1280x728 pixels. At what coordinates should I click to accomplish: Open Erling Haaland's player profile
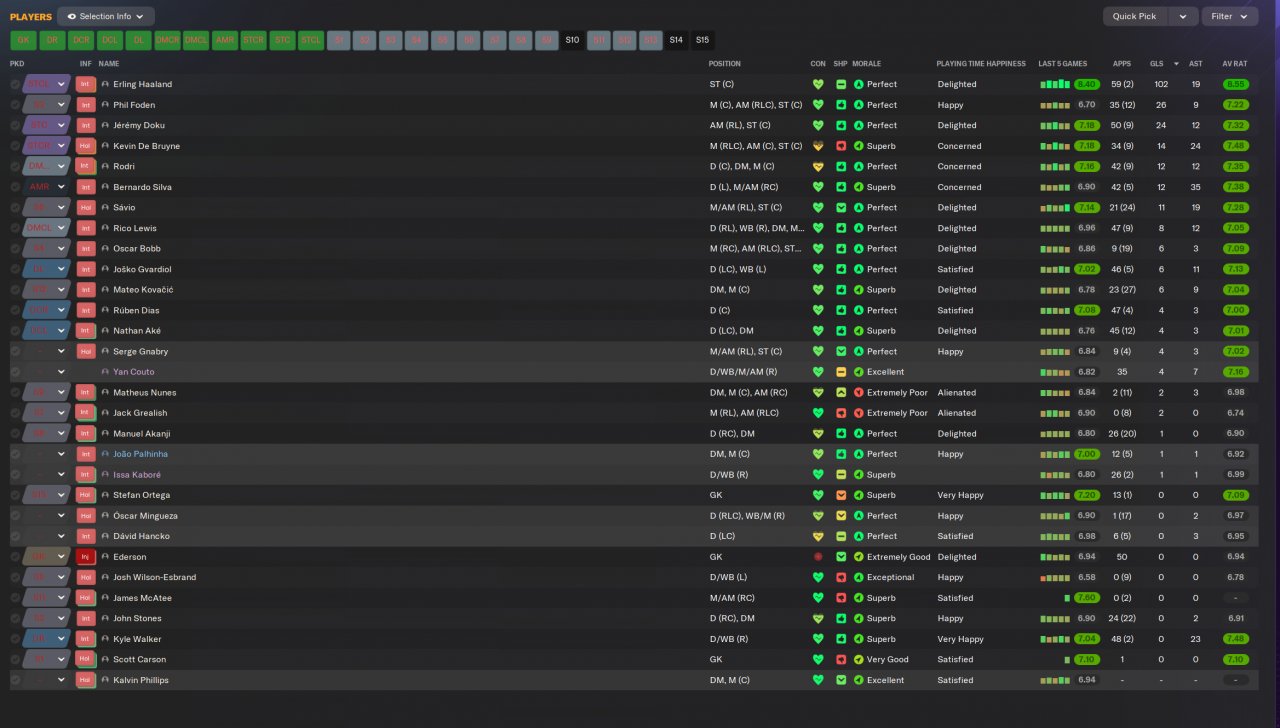pos(142,84)
